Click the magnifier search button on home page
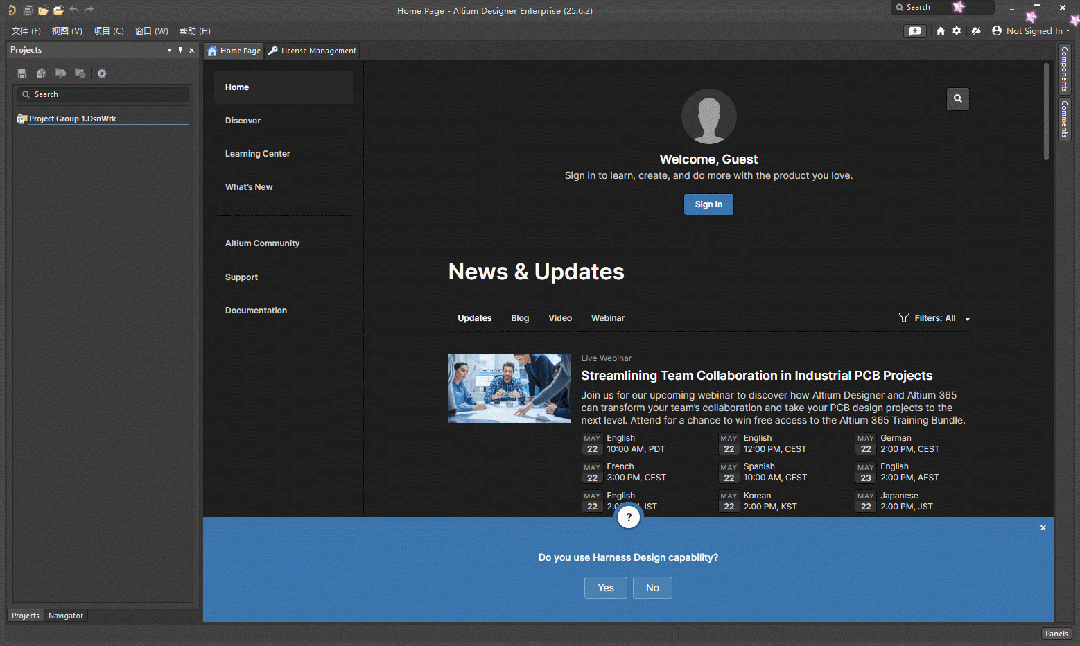Viewport: 1080px width, 646px height. click(957, 98)
